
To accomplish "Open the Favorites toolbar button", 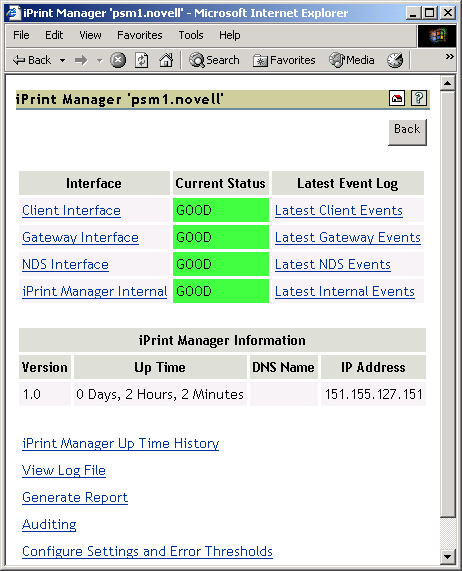I will (284, 60).
